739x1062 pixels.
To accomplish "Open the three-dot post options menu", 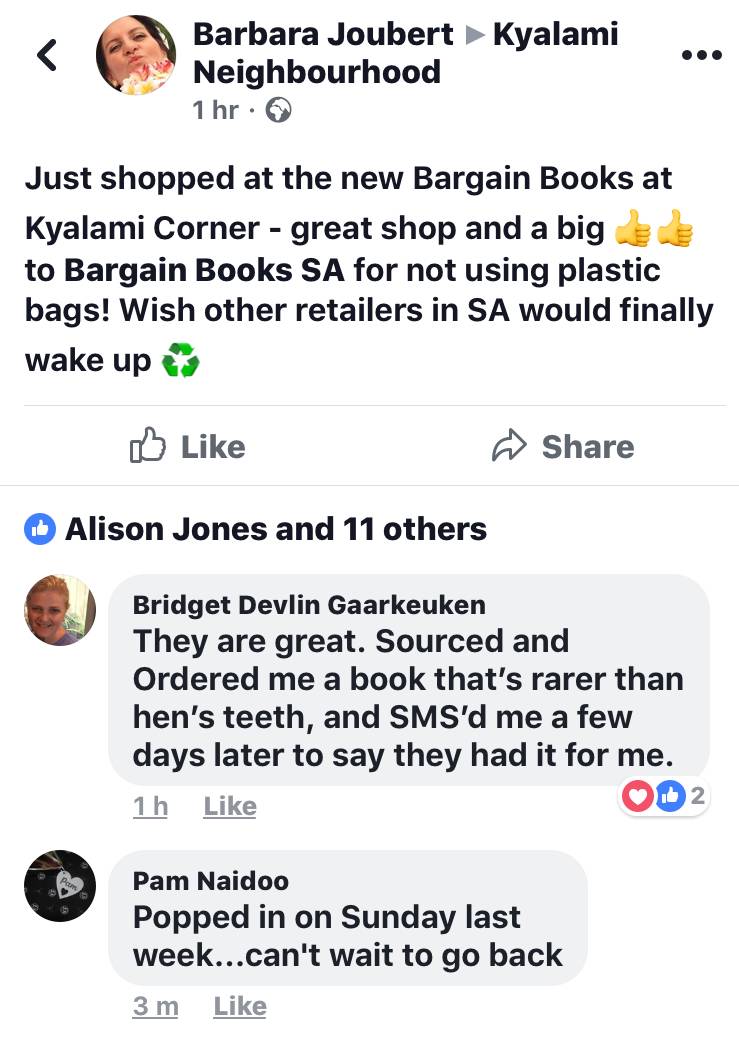I will pyautogui.click(x=701, y=55).
